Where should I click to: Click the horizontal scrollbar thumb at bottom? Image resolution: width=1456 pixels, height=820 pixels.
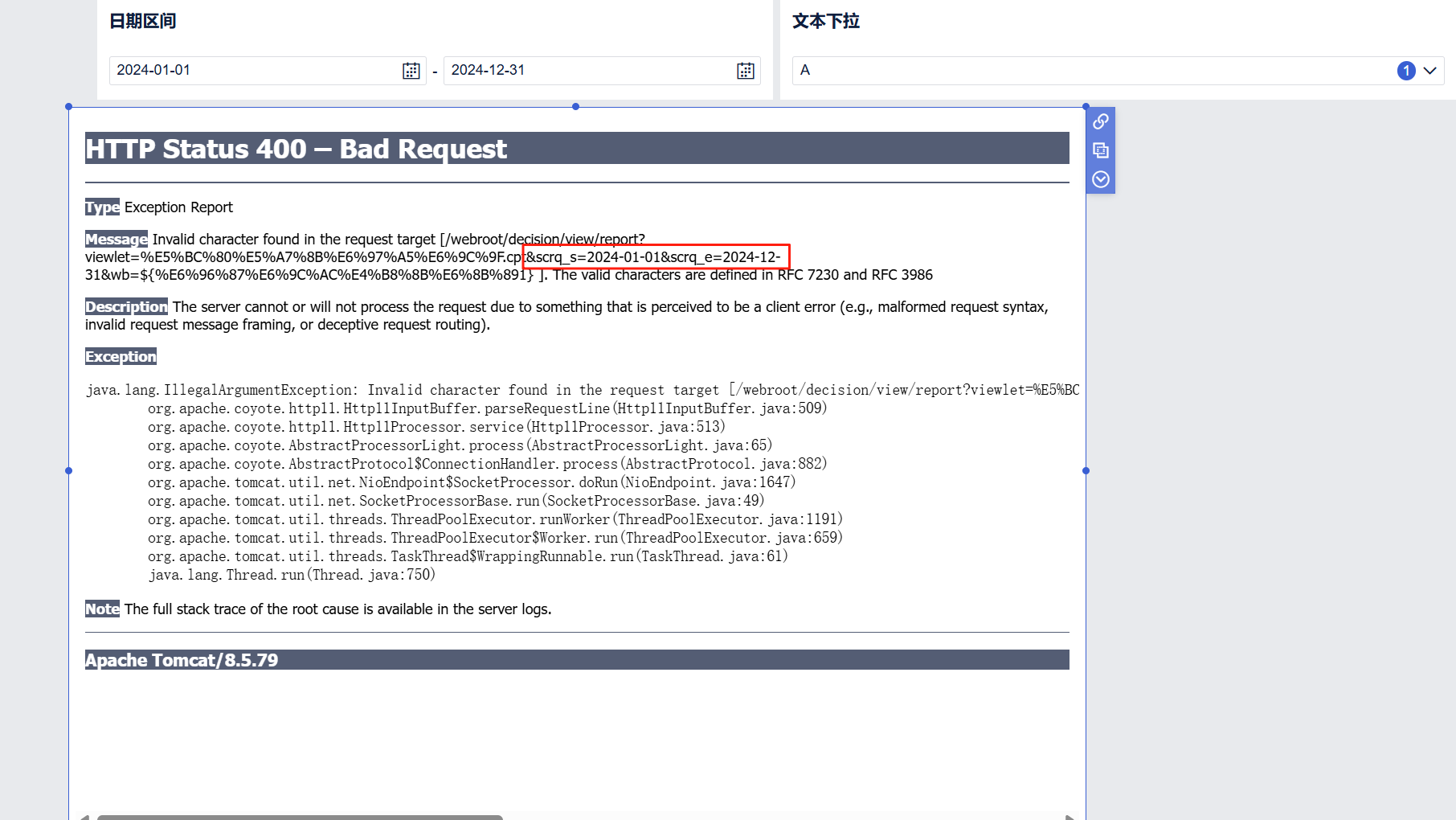[300, 817]
